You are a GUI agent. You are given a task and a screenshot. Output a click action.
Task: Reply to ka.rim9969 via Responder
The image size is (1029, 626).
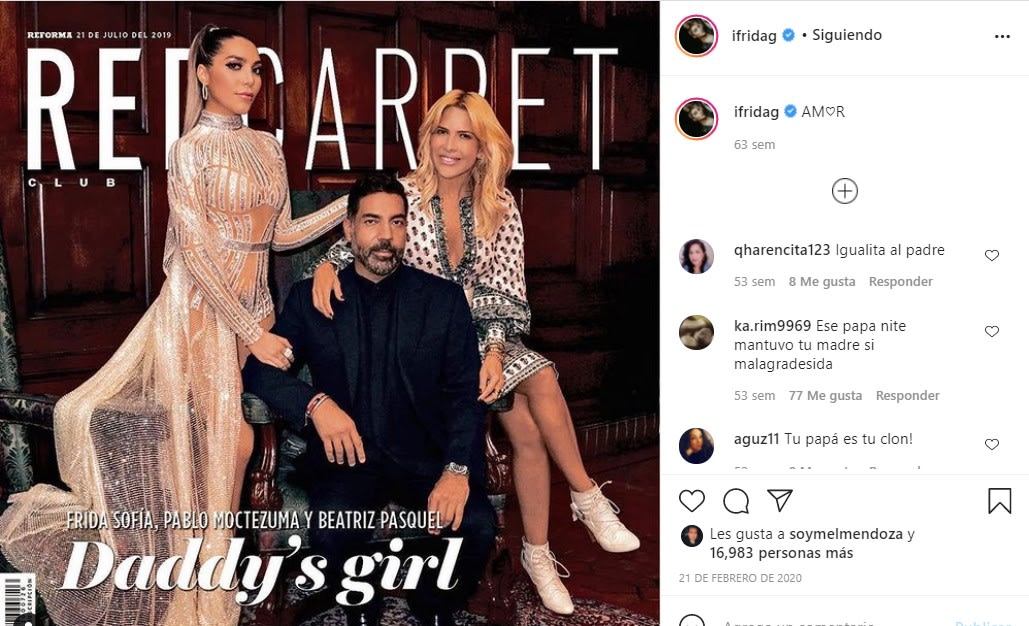point(908,396)
